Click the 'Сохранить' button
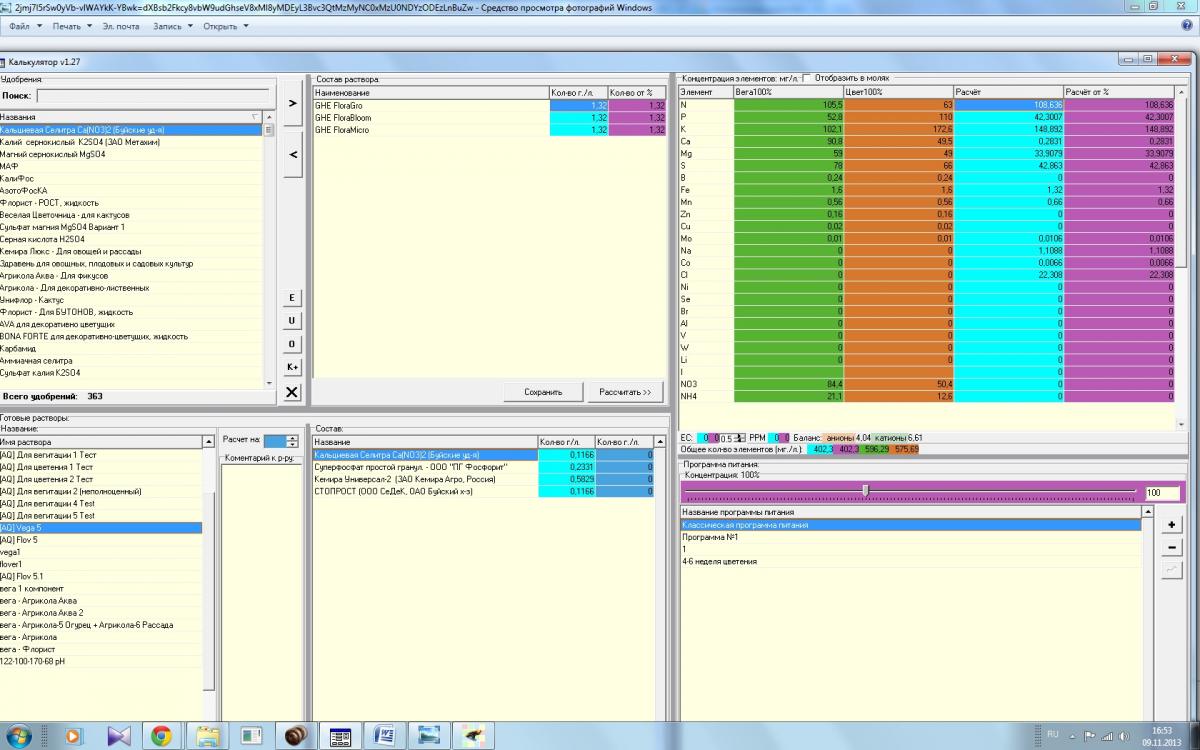This screenshot has width=1200, height=750. pyautogui.click(x=542, y=392)
